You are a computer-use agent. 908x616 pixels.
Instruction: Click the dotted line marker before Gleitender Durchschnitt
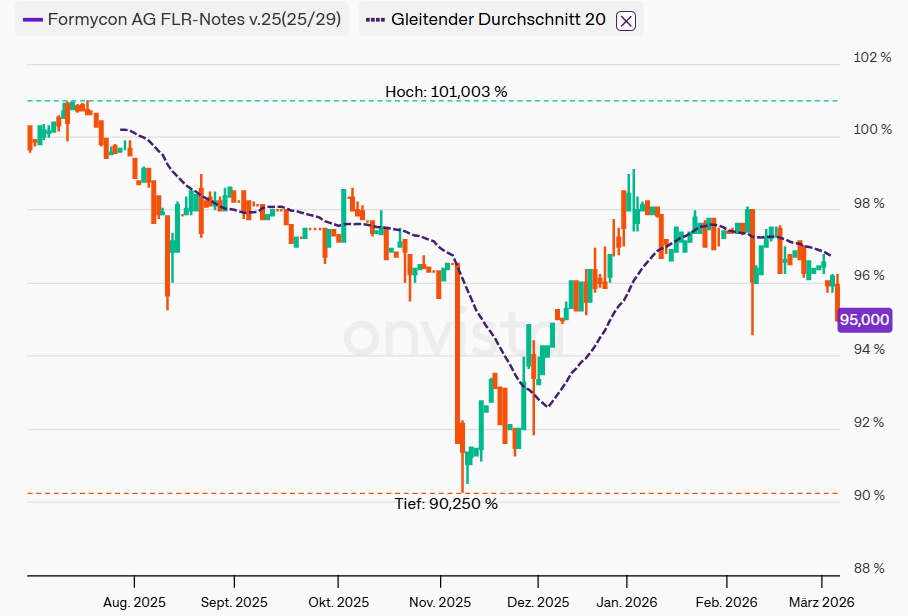(x=375, y=20)
